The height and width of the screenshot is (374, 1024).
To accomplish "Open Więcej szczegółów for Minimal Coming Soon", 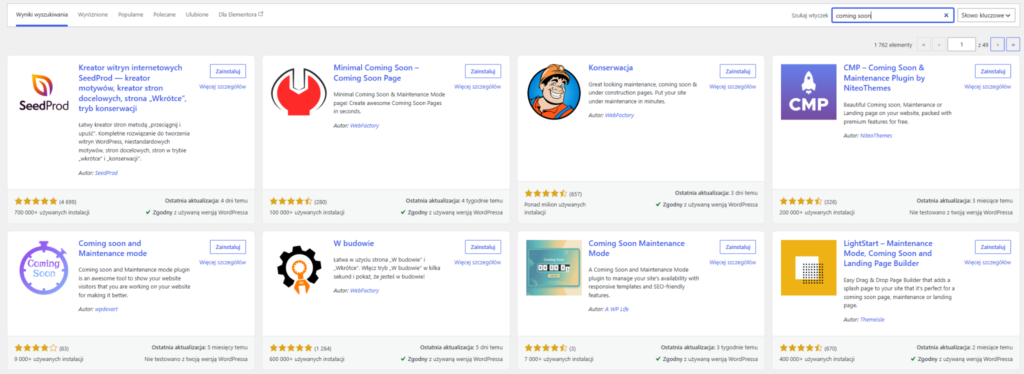I will (x=478, y=86).
